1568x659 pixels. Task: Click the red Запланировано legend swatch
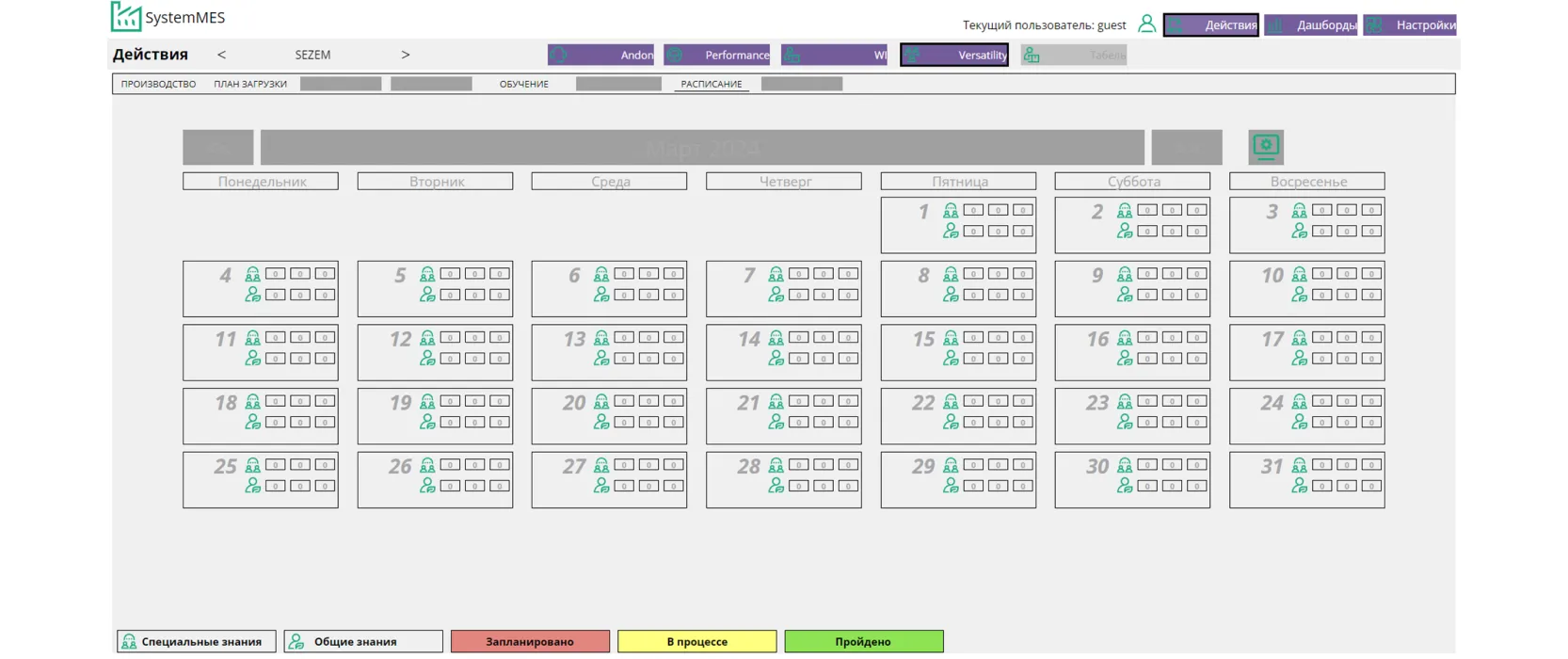(530, 642)
